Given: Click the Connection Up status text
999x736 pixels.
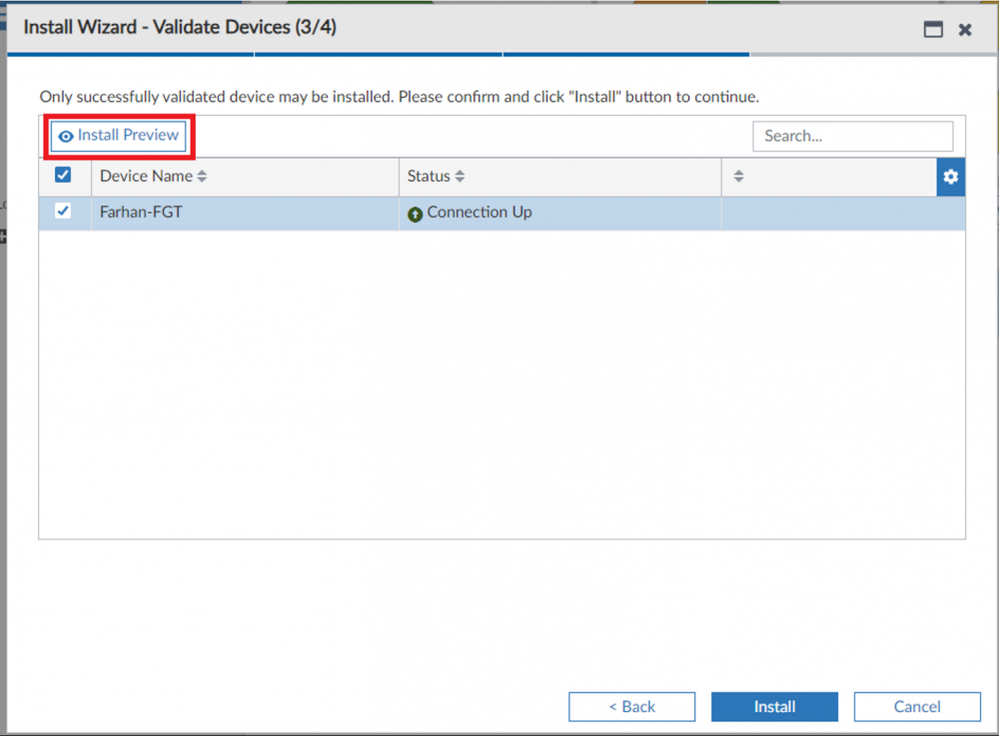Looking at the screenshot, I should click(x=479, y=212).
